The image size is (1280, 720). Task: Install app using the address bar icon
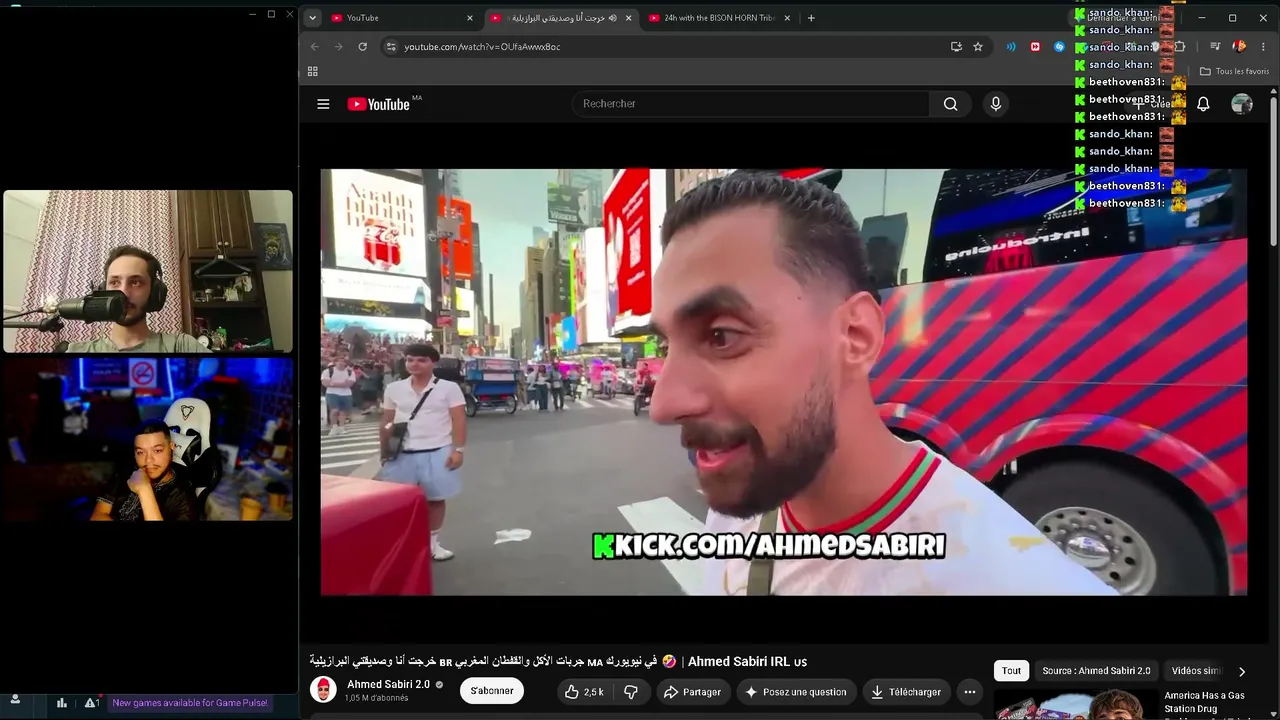[956, 46]
